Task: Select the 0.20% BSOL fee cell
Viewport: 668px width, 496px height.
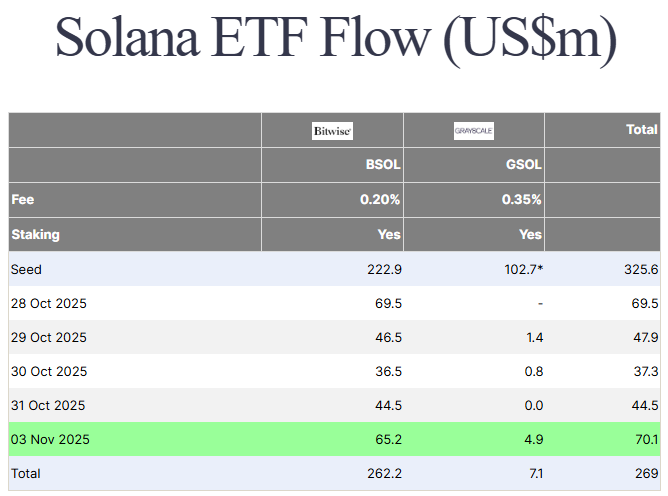Action: tap(381, 200)
